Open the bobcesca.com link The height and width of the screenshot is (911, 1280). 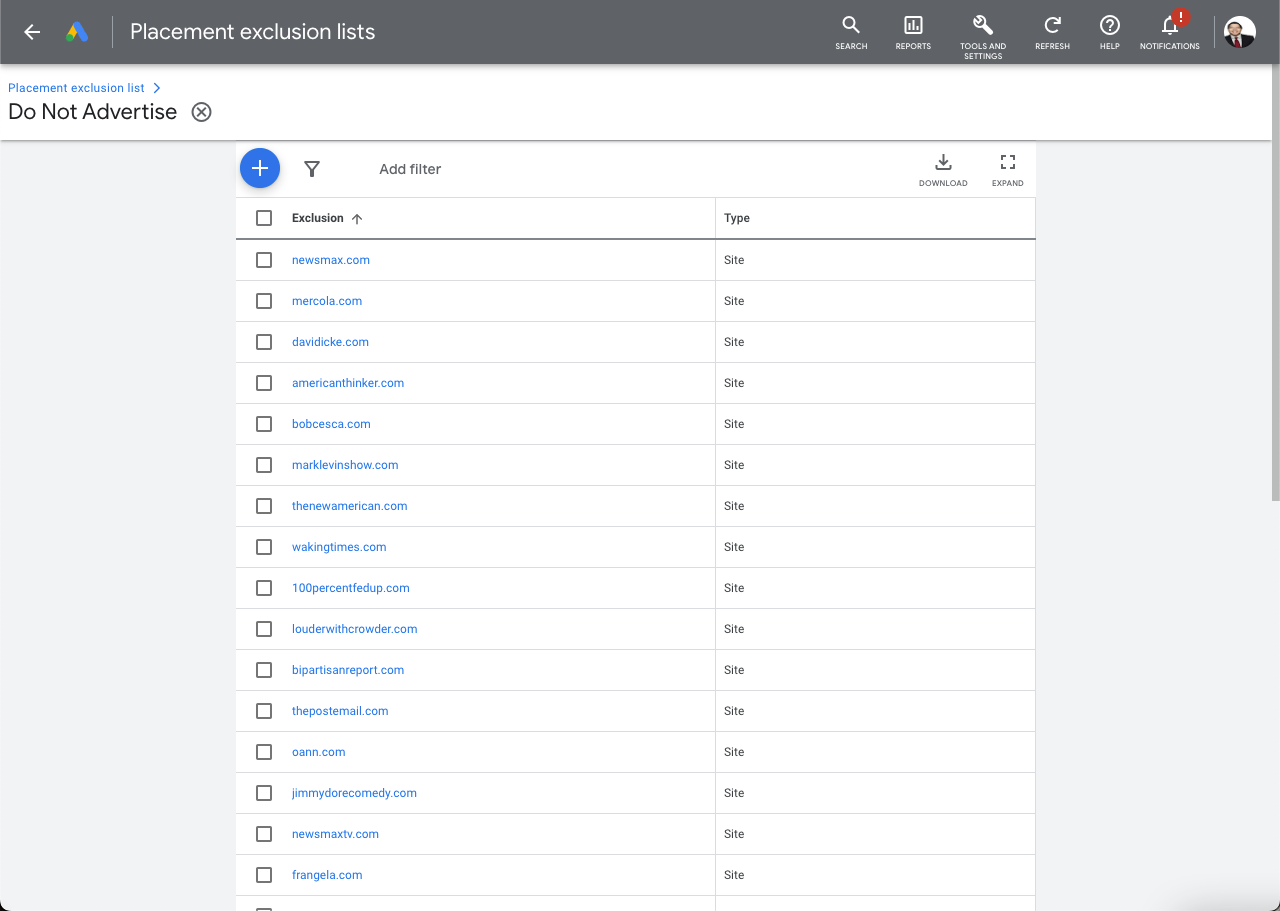pyautogui.click(x=331, y=424)
